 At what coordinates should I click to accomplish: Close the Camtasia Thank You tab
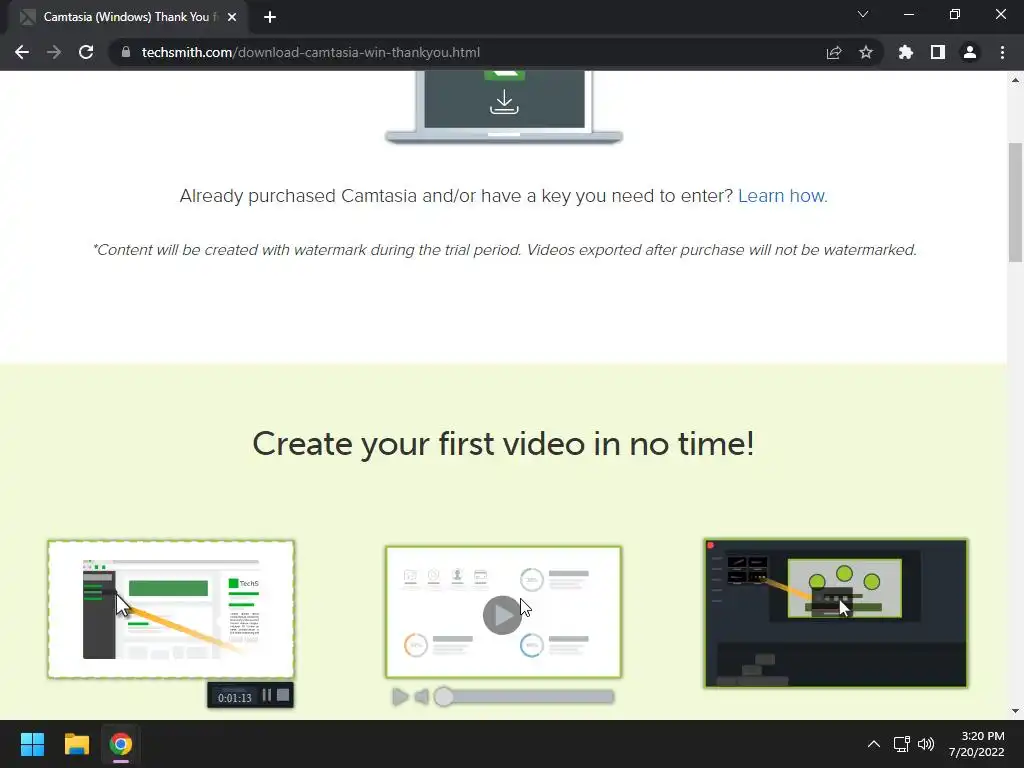point(232,17)
